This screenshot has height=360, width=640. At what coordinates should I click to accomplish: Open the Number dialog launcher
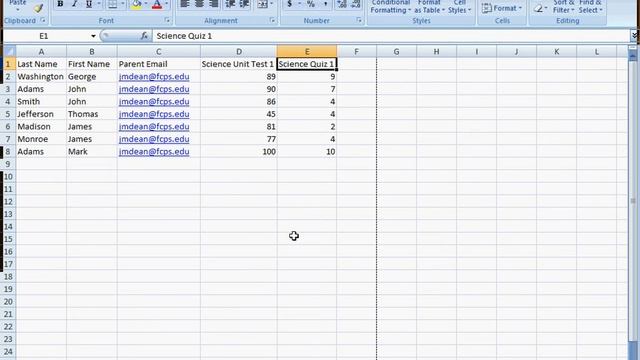click(x=359, y=20)
